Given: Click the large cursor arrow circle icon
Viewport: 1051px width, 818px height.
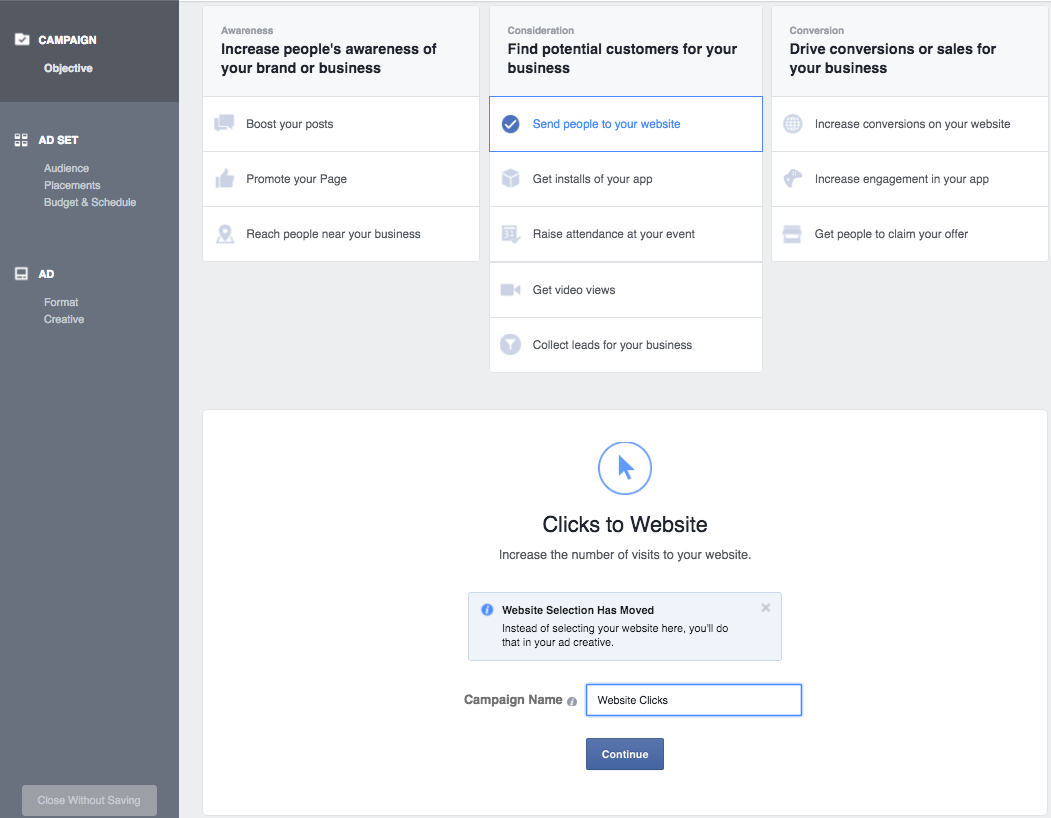Looking at the screenshot, I should click(625, 468).
